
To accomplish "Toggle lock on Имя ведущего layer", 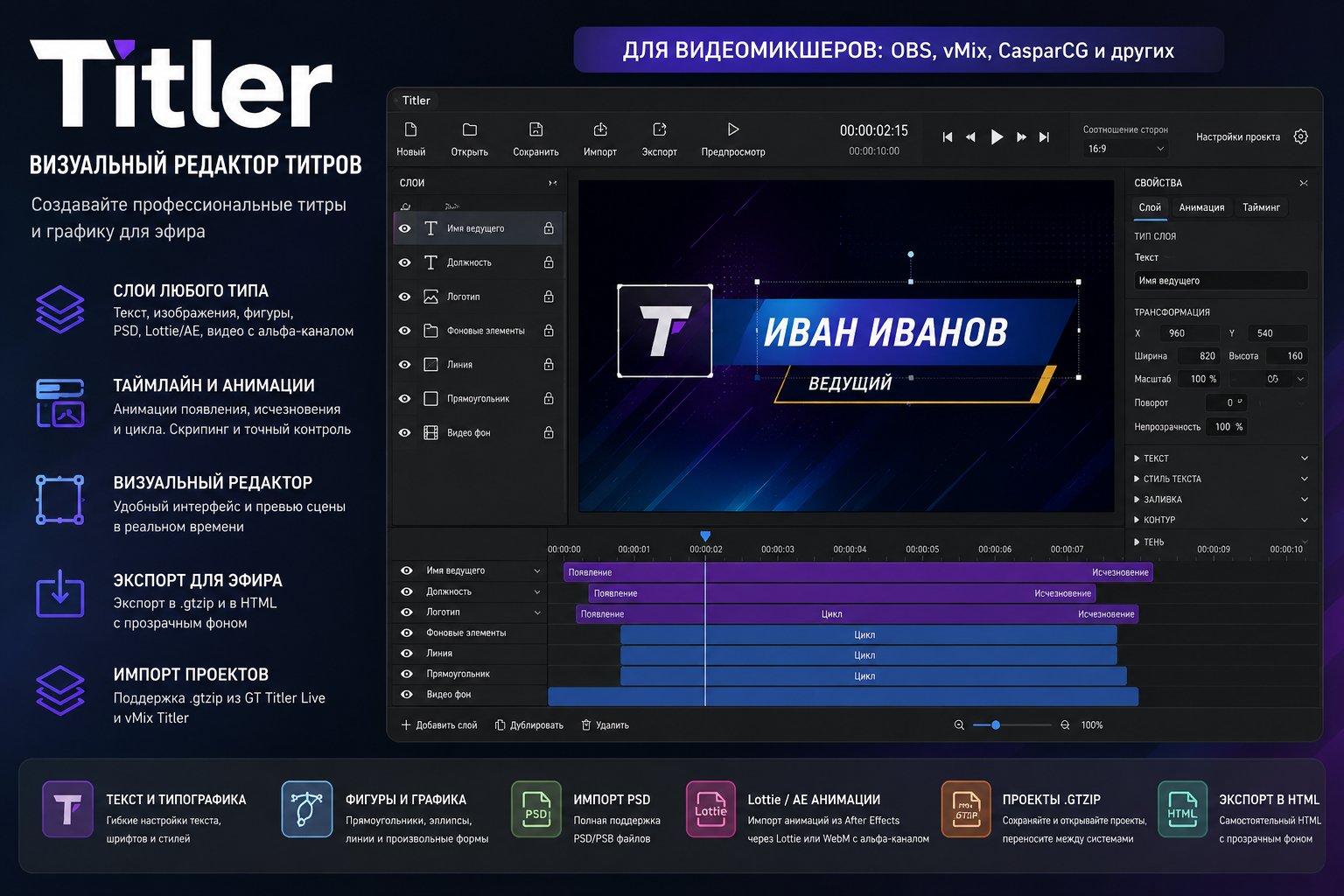I will pos(549,228).
